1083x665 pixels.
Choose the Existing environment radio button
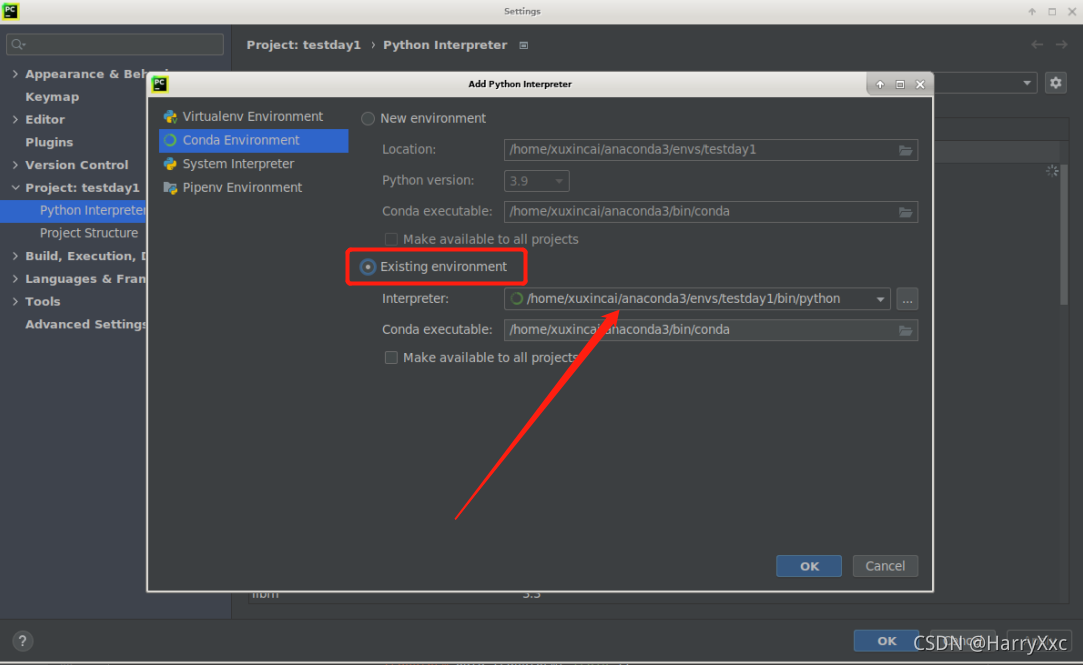pyautogui.click(x=368, y=267)
